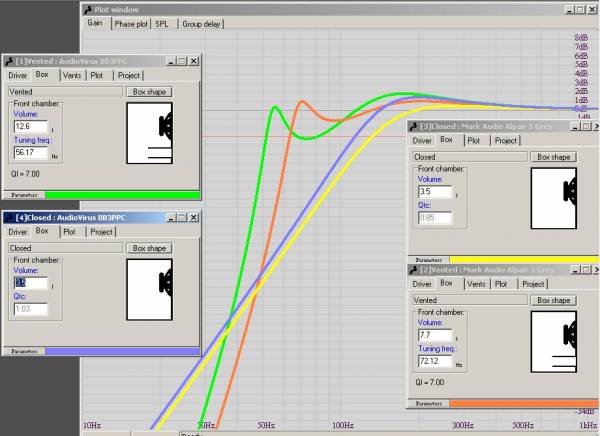The width and height of the screenshot is (600, 436).
Task: Click the wrench icon of window [3]Closed
Action: point(414,127)
